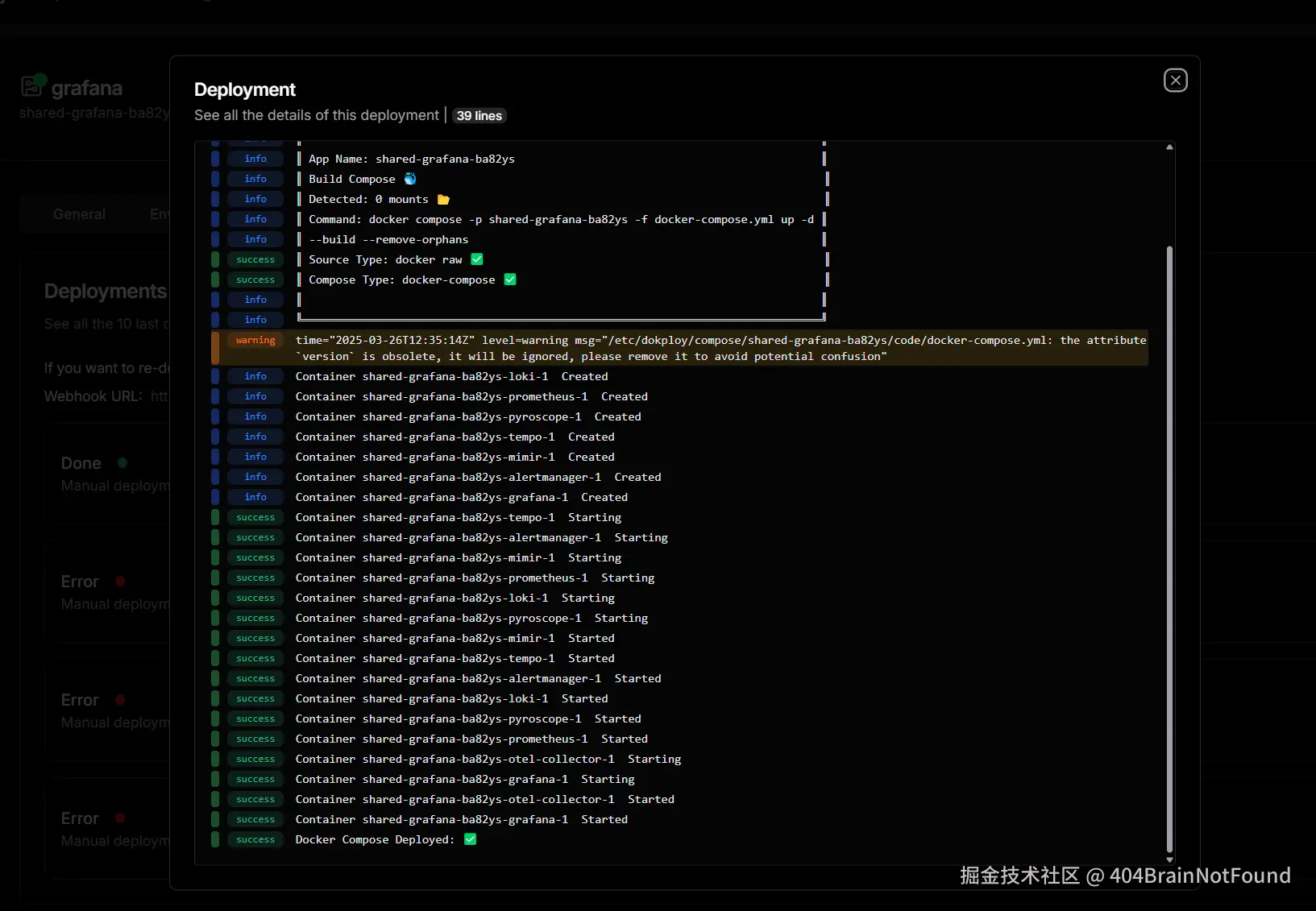The width and height of the screenshot is (1316, 911).
Task: Select the 'App Name: shared-grafana-ba82ys' log line
Action: click(412, 159)
